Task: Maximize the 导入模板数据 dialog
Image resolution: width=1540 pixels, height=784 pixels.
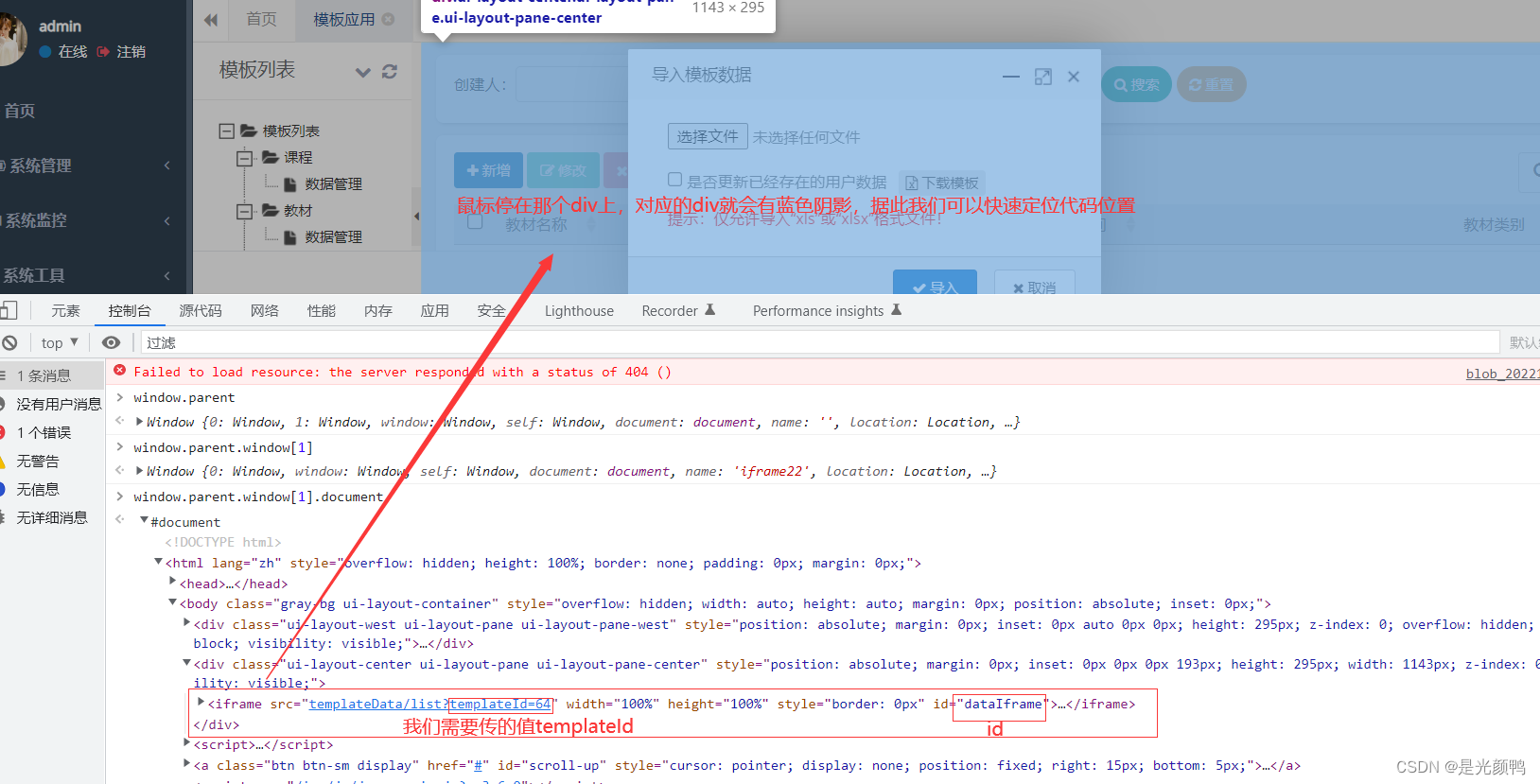Action: tap(1043, 77)
